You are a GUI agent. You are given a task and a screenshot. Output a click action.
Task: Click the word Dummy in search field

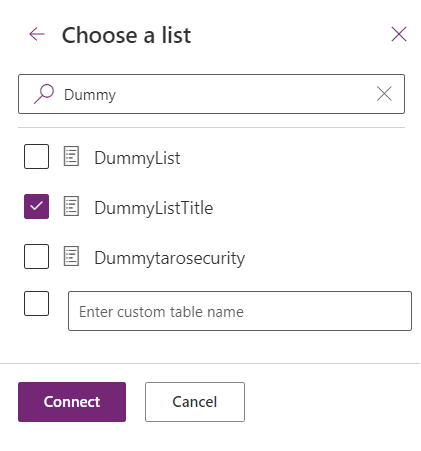[90, 95]
